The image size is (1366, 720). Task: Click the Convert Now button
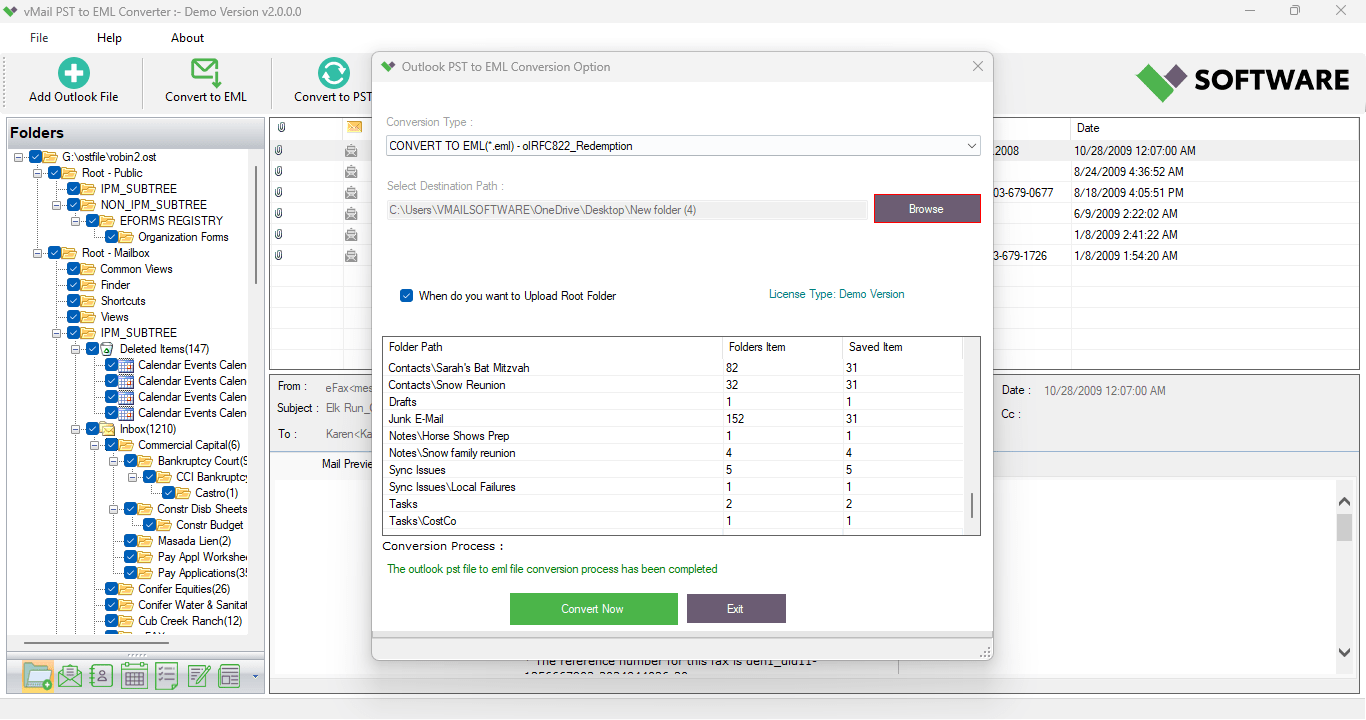(x=593, y=609)
